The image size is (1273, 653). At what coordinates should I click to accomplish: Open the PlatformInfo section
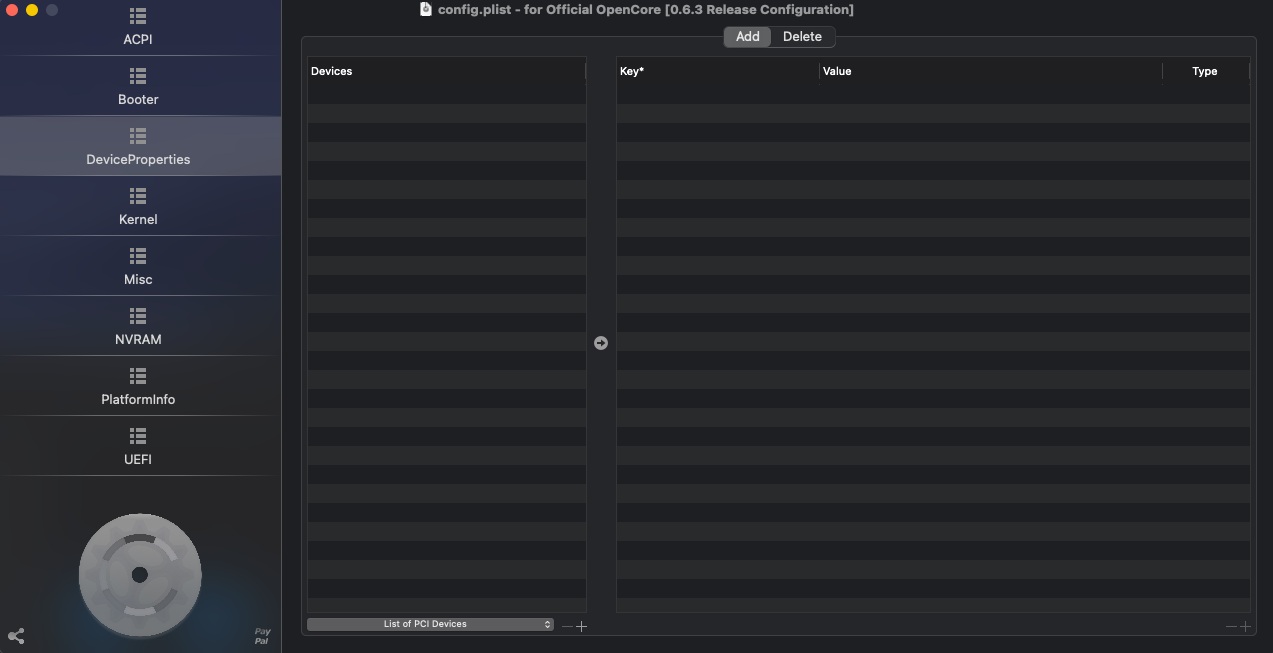click(138, 388)
